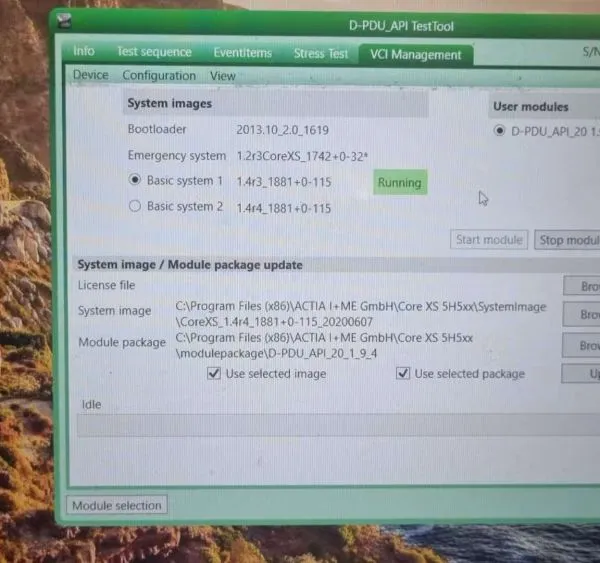The width and height of the screenshot is (600, 563).
Task: Click the Module selection button
Action: 117,506
